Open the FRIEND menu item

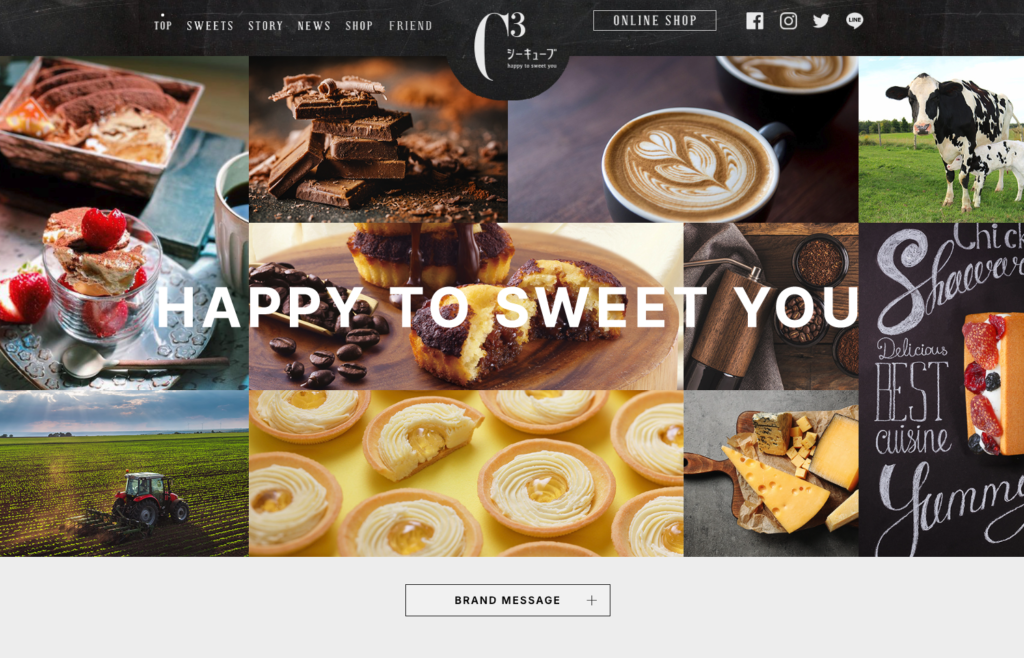click(x=410, y=25)
